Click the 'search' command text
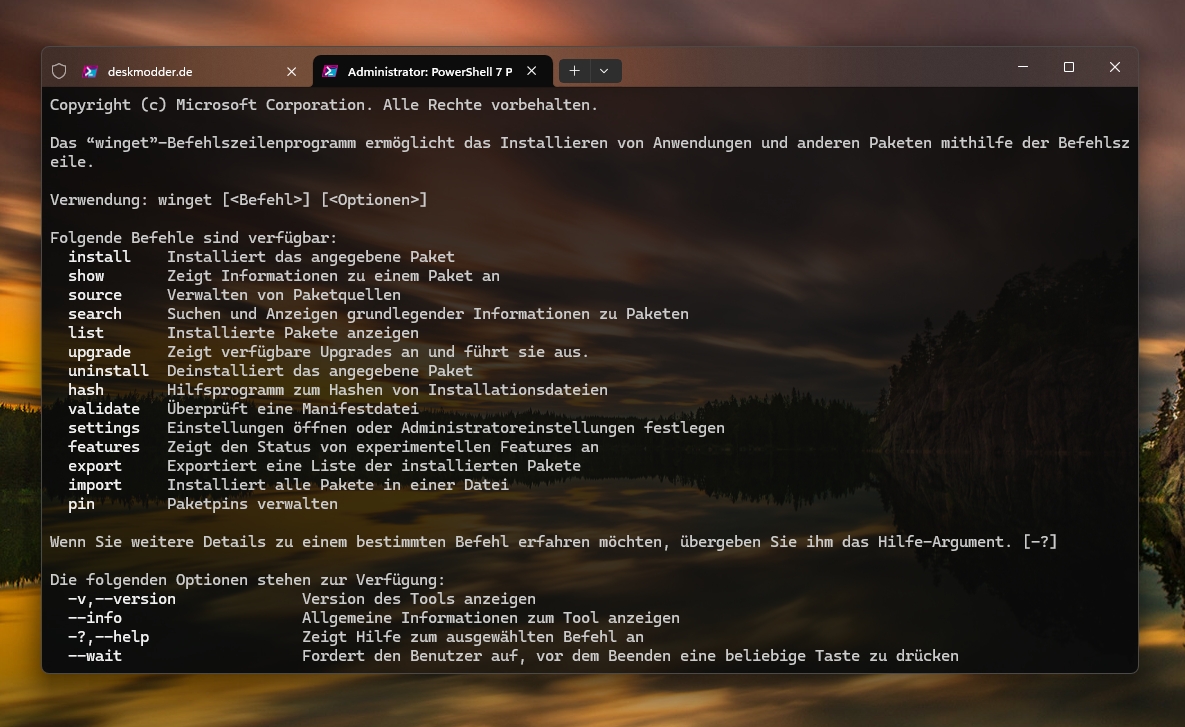Viewport: 1185px width, 727px height. click(x=94, y=314)
